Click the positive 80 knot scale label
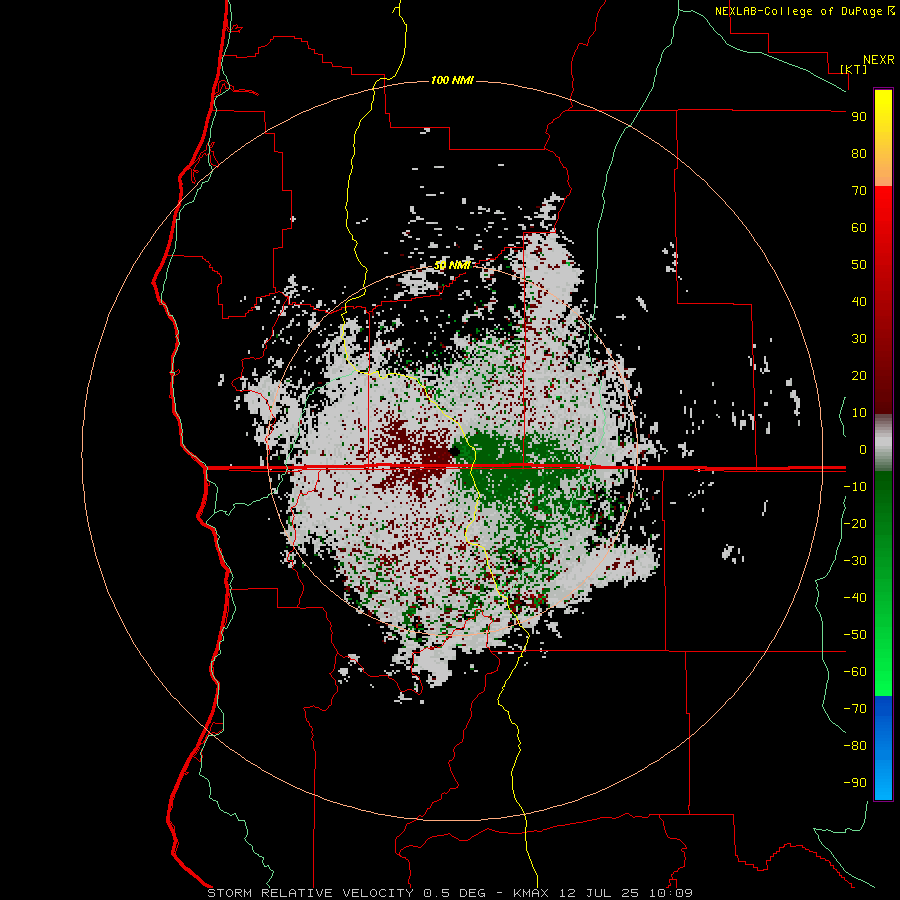Viewport: 900px width, 900px height. (x=859, y=154)
